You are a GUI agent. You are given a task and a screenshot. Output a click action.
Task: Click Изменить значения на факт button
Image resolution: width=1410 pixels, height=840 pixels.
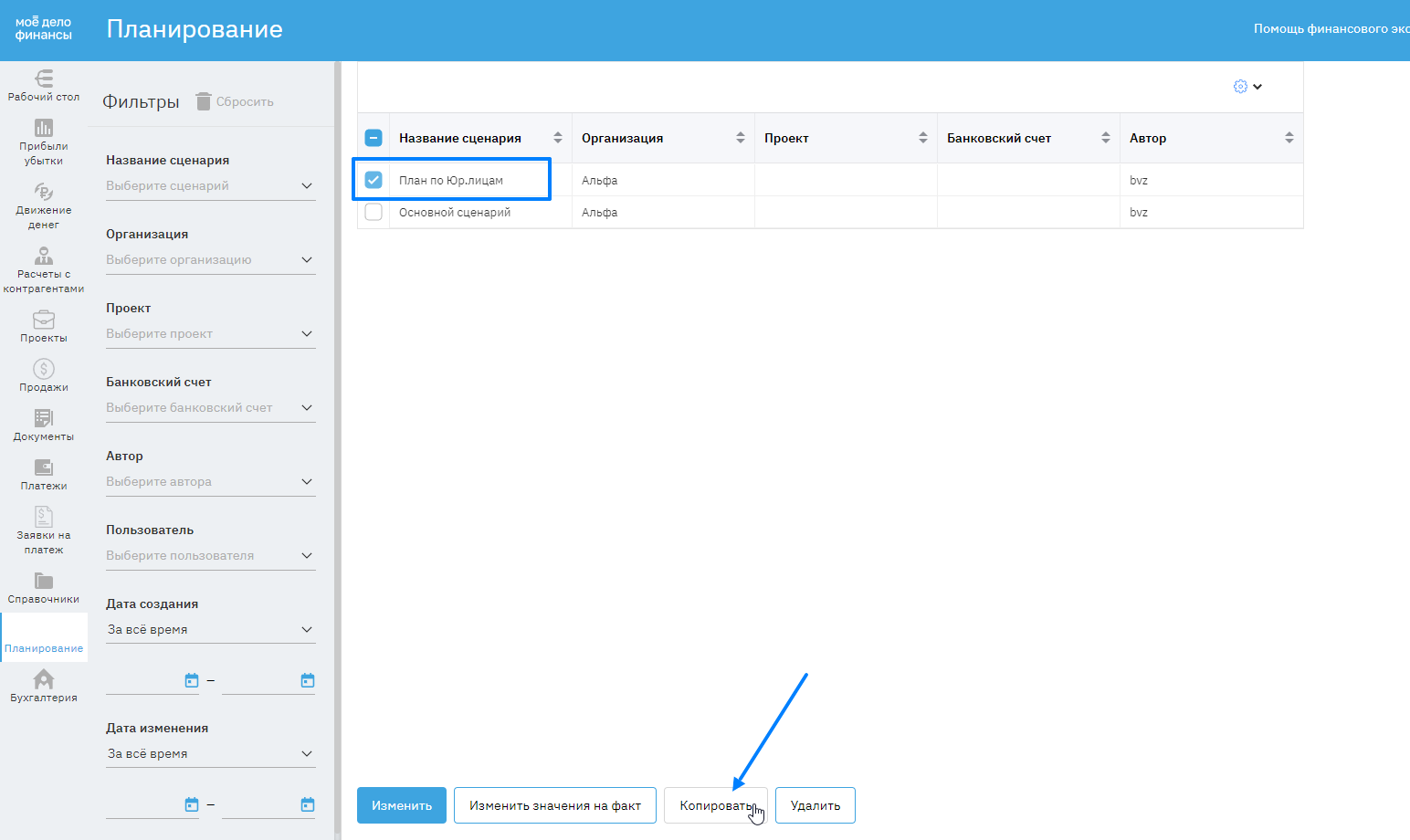tap(555, 805)
